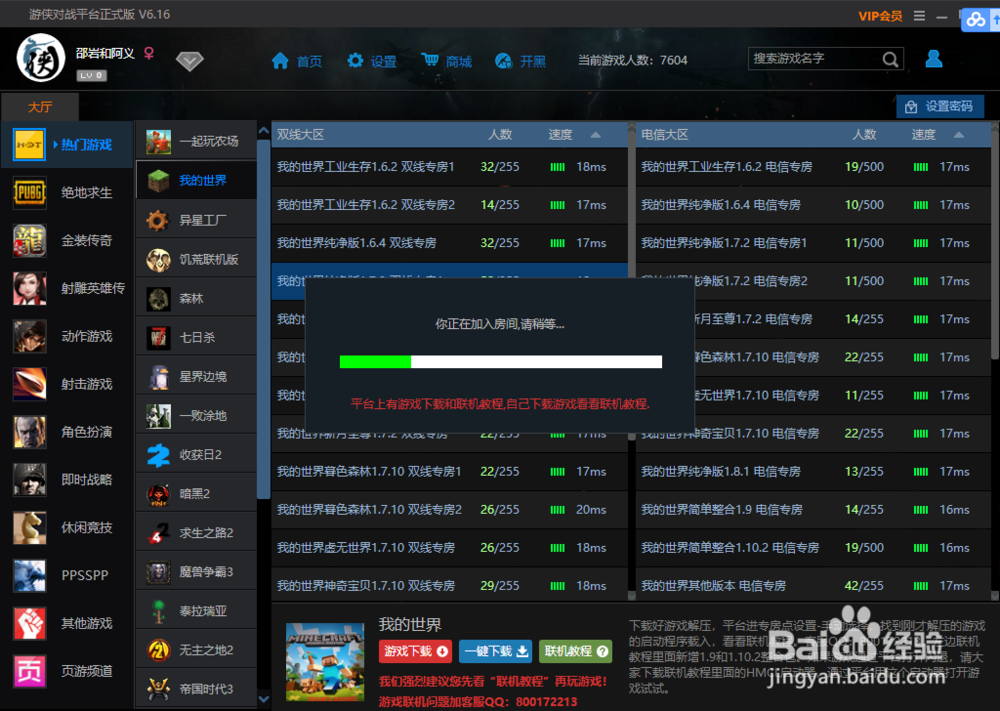The width and height of the screenshot is (1000, 711).
Task: Choose 魔兽争霸3 in the game list
Action: pos(196,572)
